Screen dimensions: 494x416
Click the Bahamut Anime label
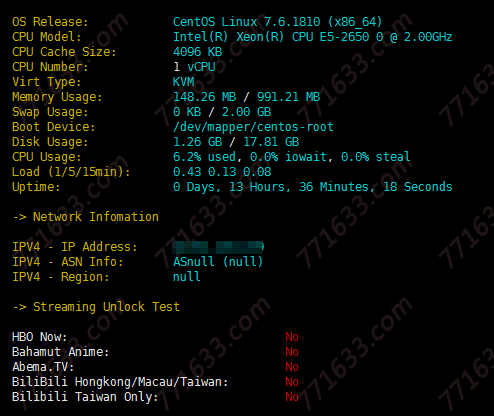tap(61, 352)
